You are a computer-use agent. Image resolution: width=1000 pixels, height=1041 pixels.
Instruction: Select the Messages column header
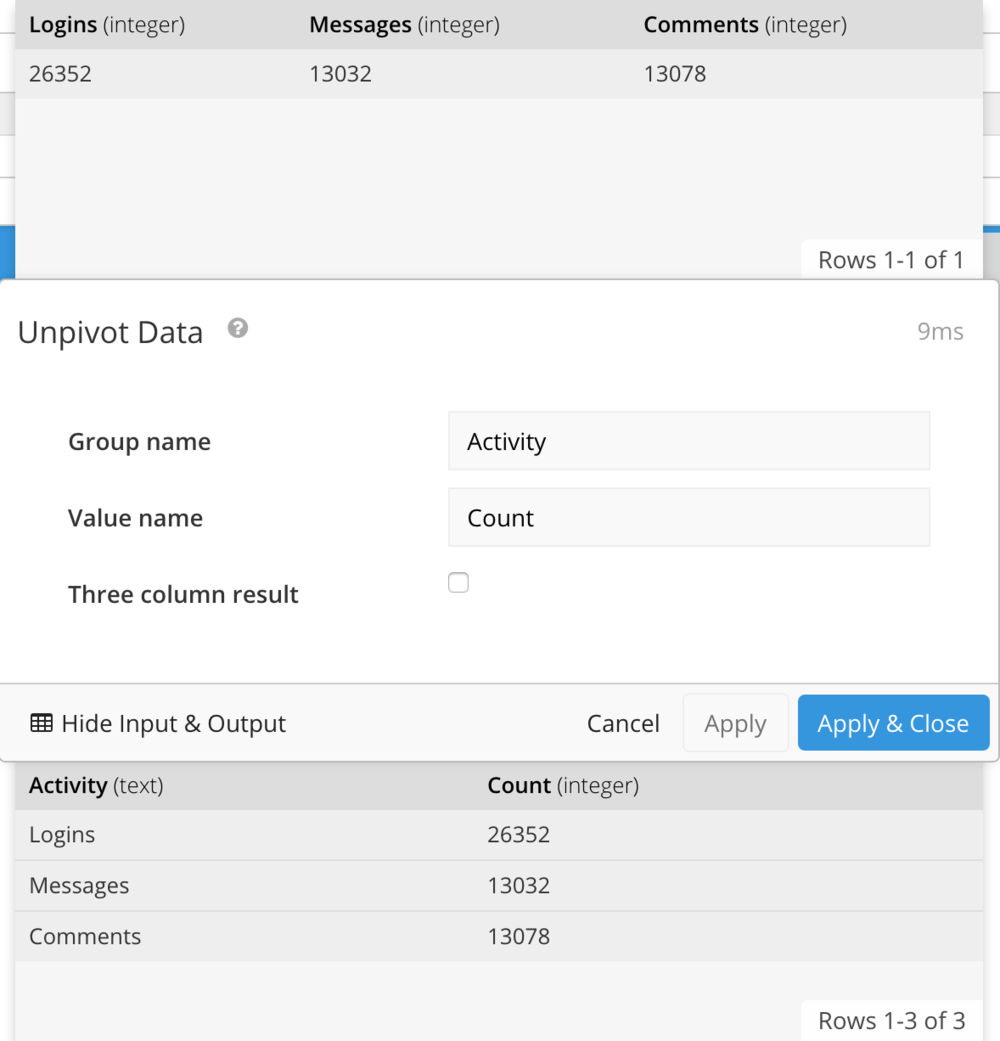[404, 25]
